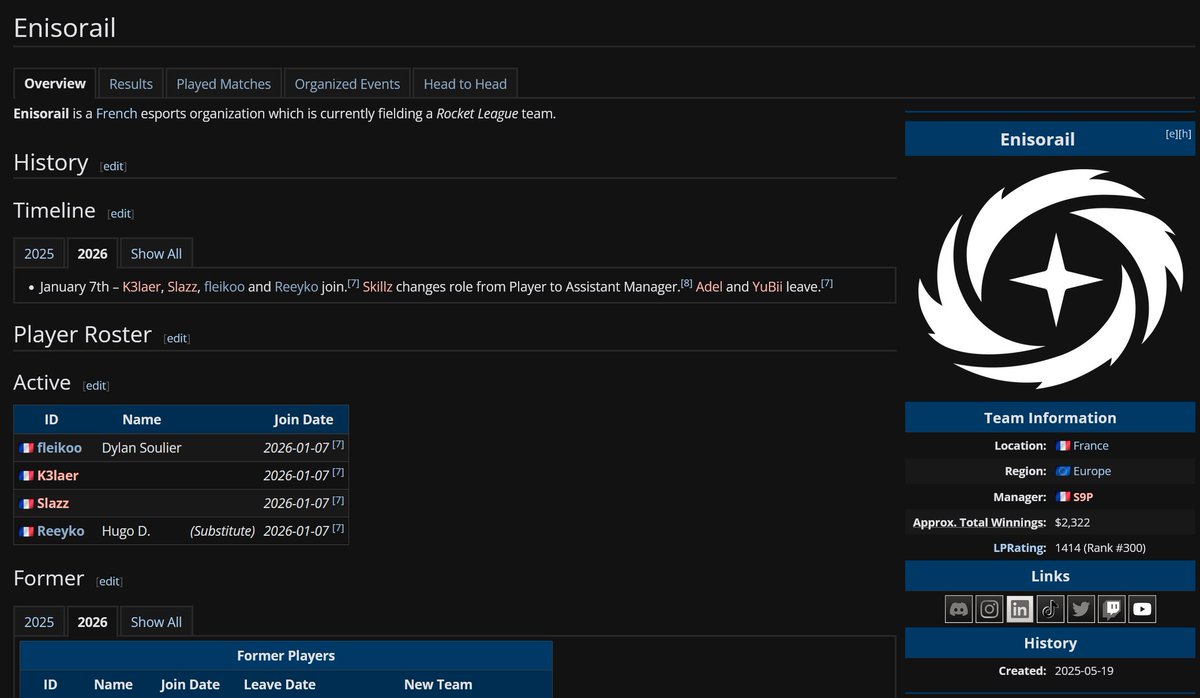Open reference [7] beside Reeyko's join date
Screen dimensions: 1200x698
pyautogui.click(x=338, y=528)
